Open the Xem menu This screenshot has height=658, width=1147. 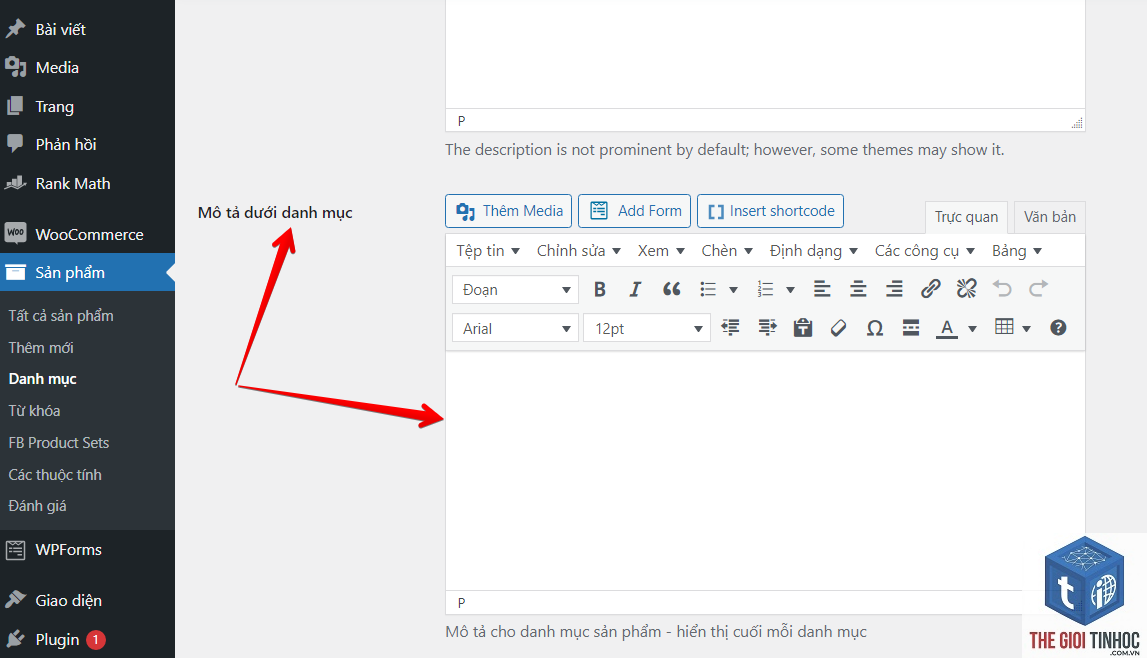click(x=661, y=251)
